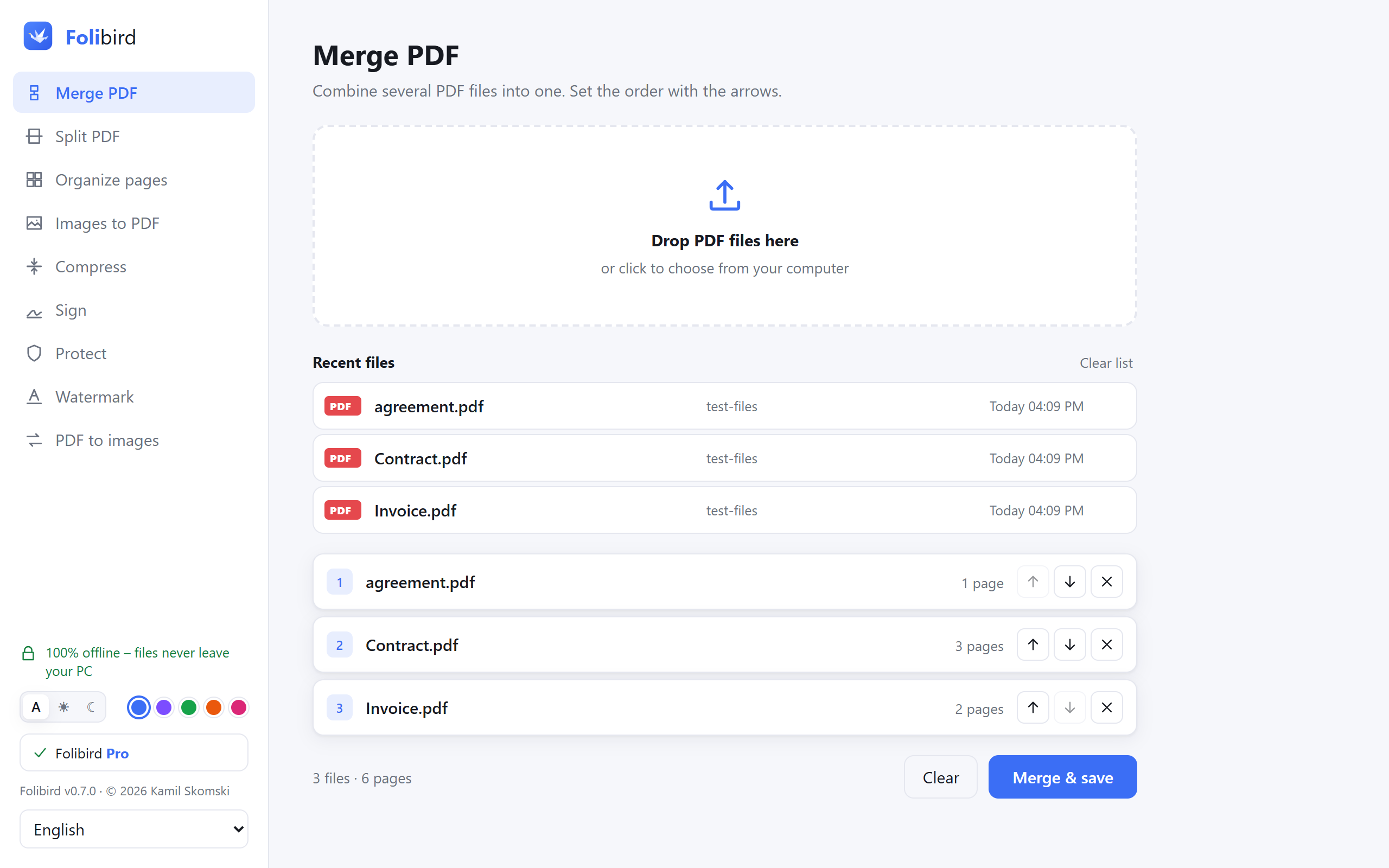Open PDF to images tool
The image size is (1389, 868).
pyautogui.click(x=133, y=441)
